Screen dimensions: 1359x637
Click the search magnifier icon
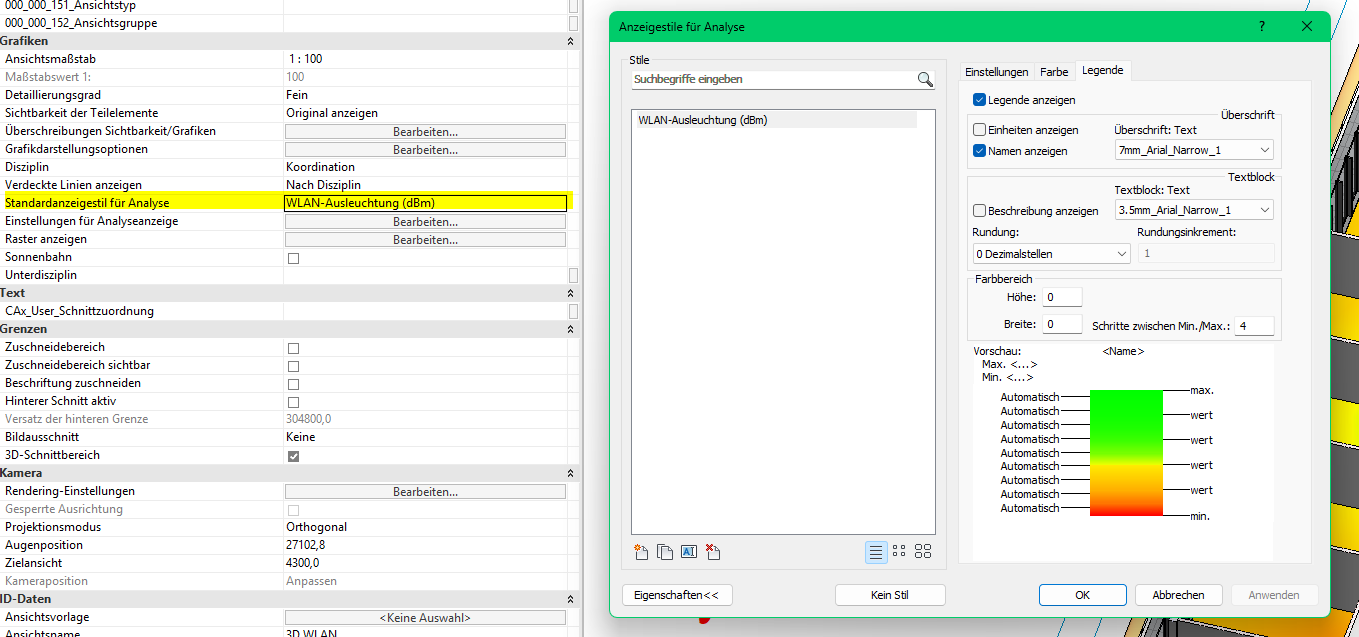tap(925, 79)
